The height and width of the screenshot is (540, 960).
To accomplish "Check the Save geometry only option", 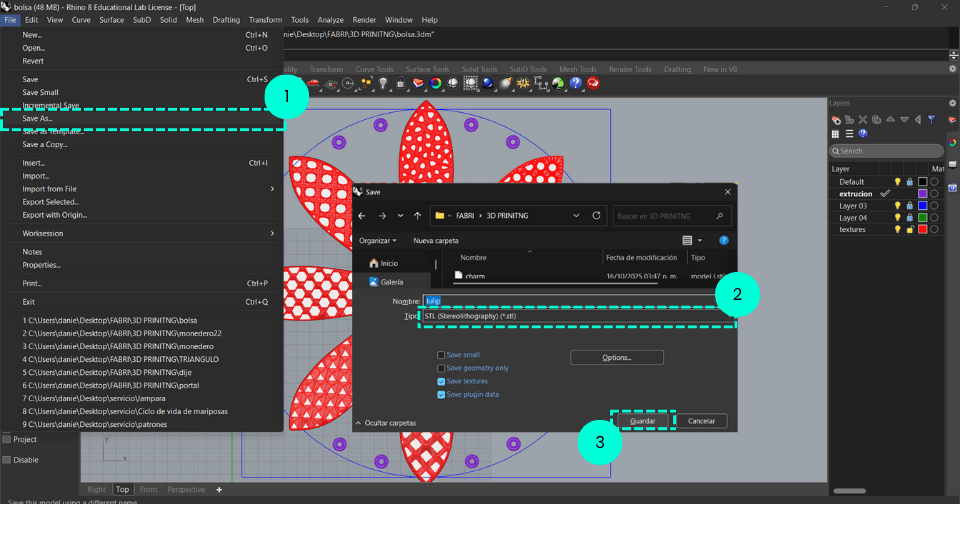I will pos(441,368).
